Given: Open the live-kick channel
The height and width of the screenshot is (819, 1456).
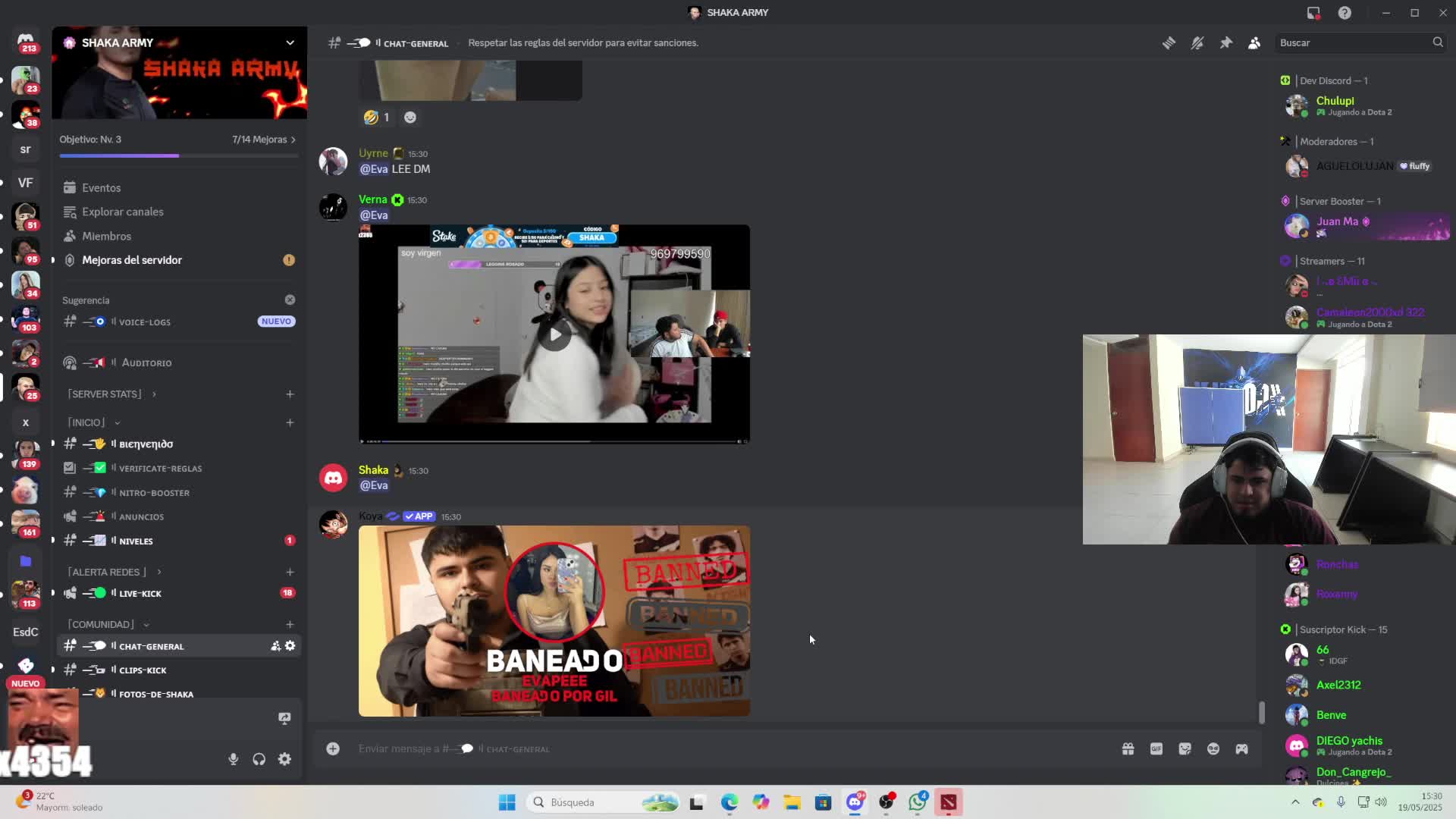Looking at the screenshot, I should point(179,594).
